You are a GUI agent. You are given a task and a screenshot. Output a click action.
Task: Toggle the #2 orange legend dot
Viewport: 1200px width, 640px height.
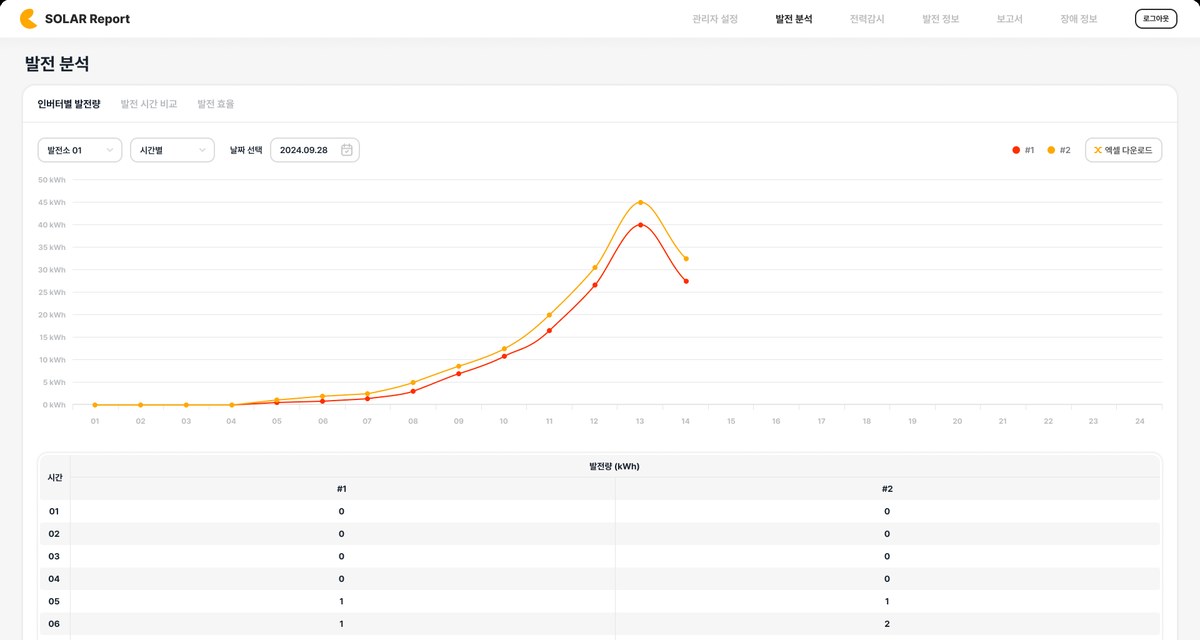[x=1051, y=150]
